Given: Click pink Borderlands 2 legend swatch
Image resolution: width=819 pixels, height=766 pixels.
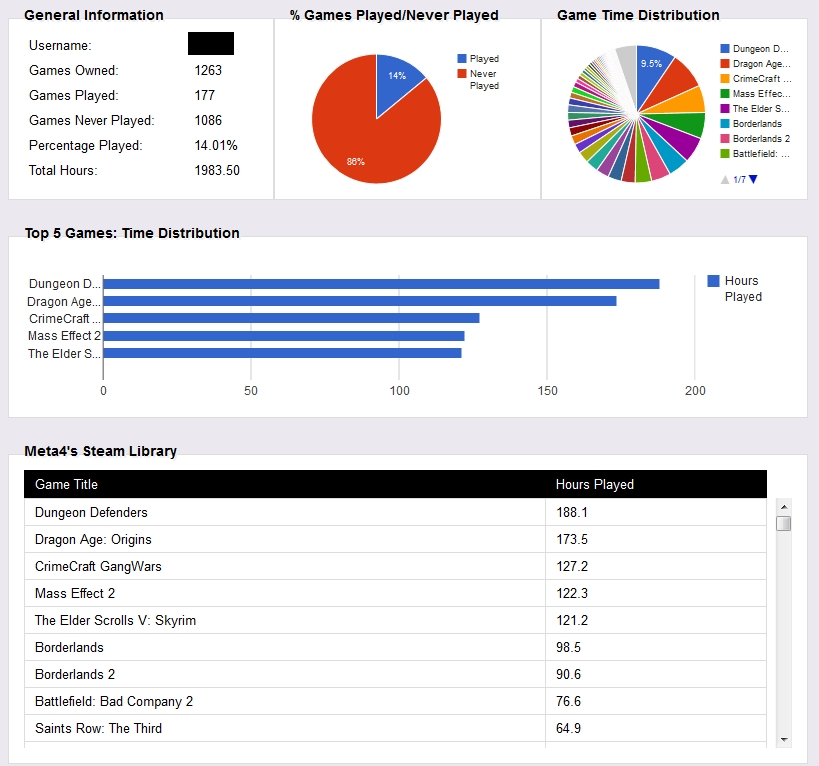Looking at the screenshot, I should [725, 138].
